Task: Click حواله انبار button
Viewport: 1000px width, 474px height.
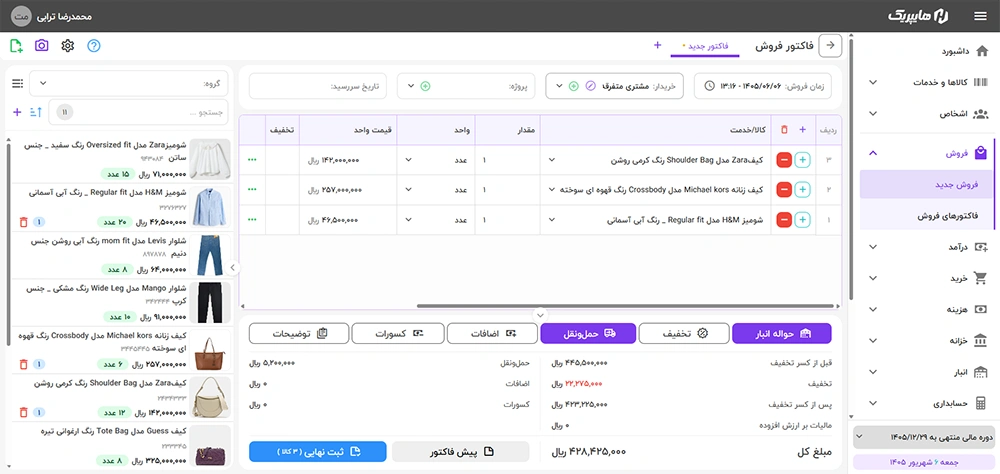Action: 782,333
